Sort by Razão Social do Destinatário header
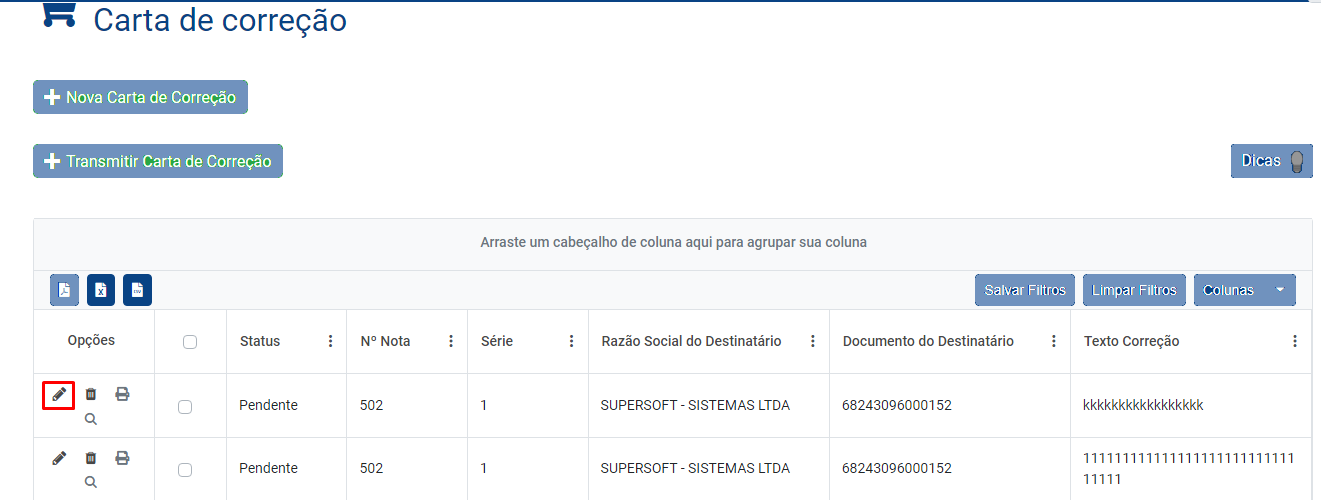The image size is (1321, 500). click(x=691, y=342)
